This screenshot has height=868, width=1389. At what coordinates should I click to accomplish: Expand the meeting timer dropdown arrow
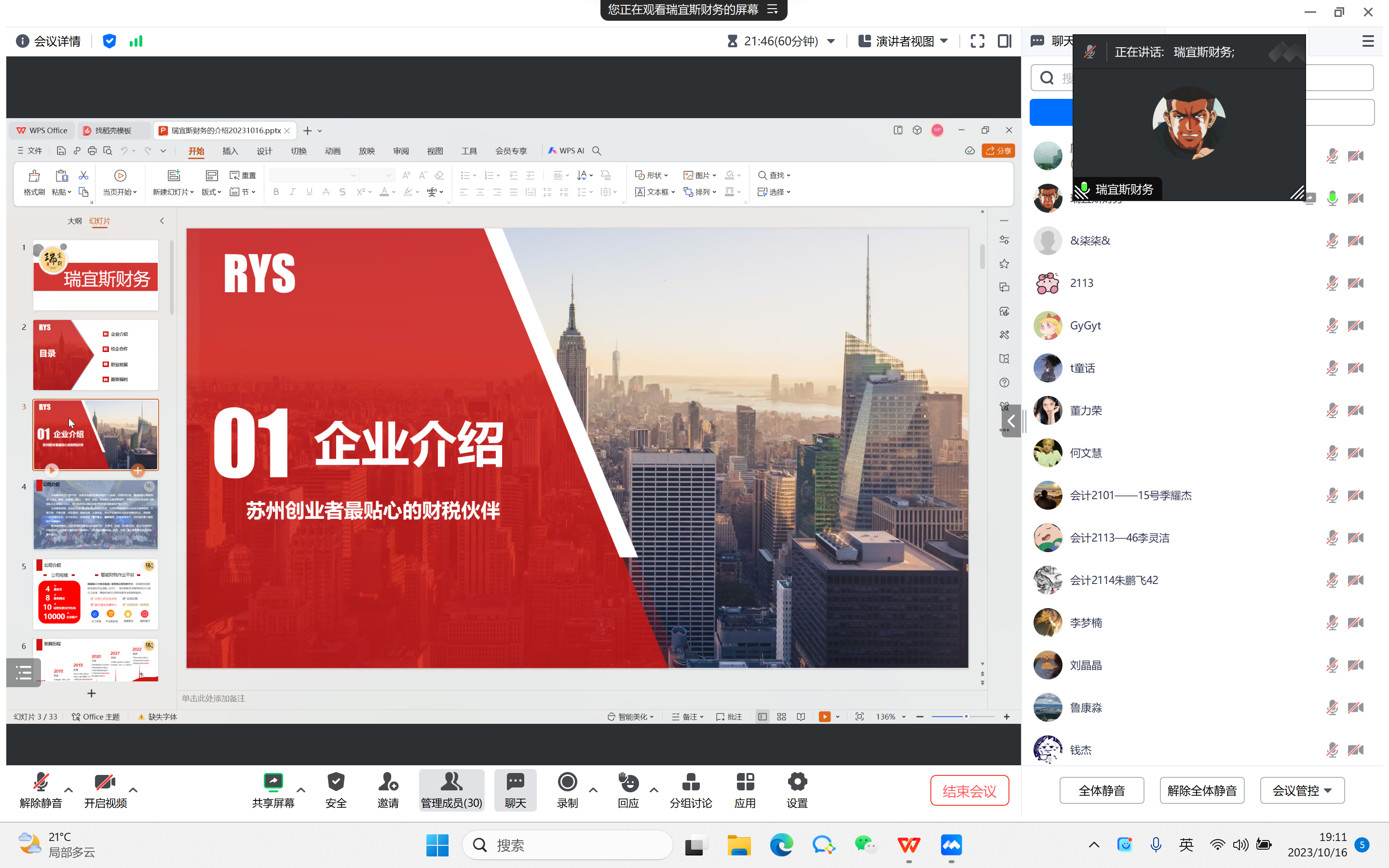coord(831,41)
